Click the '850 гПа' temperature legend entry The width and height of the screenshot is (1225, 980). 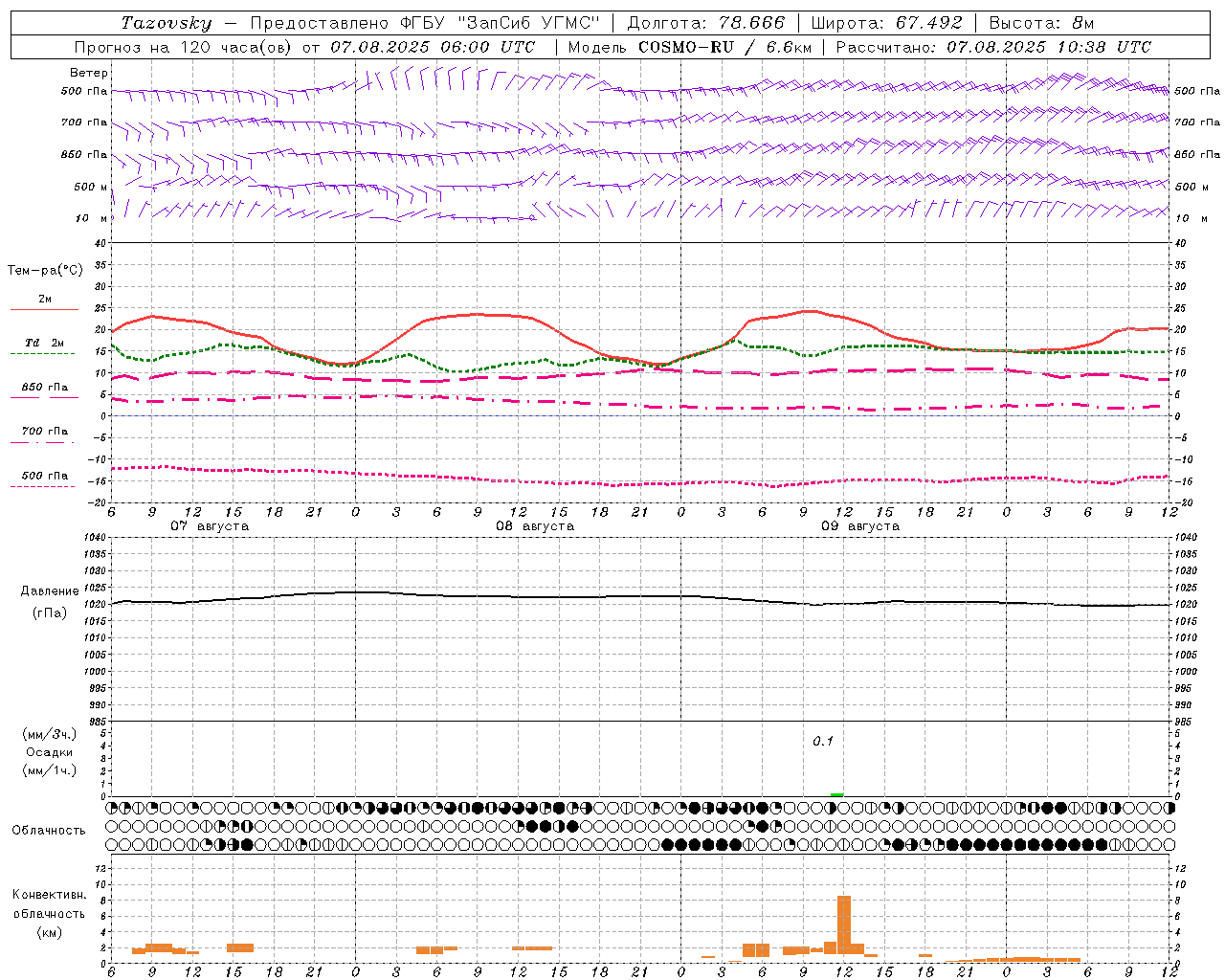[x=45, y=388]
